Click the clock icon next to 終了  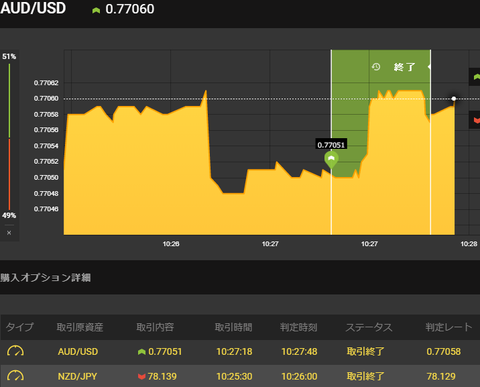[376, 67]
